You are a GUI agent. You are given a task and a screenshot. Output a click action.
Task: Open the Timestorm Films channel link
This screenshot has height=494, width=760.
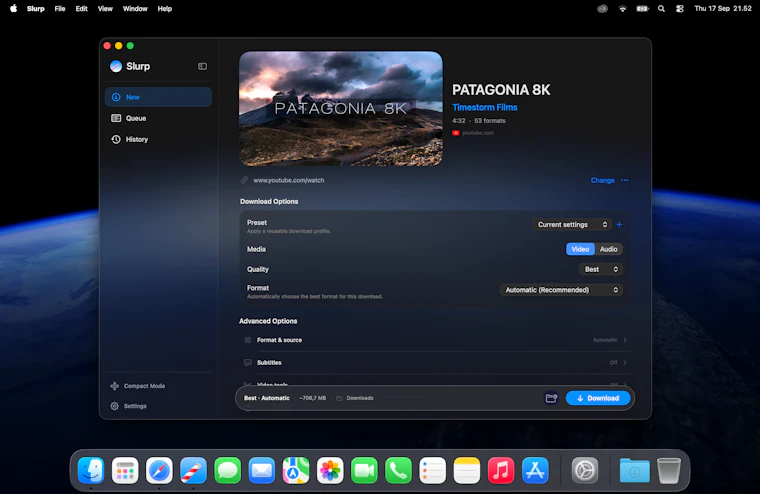[485, 108]
